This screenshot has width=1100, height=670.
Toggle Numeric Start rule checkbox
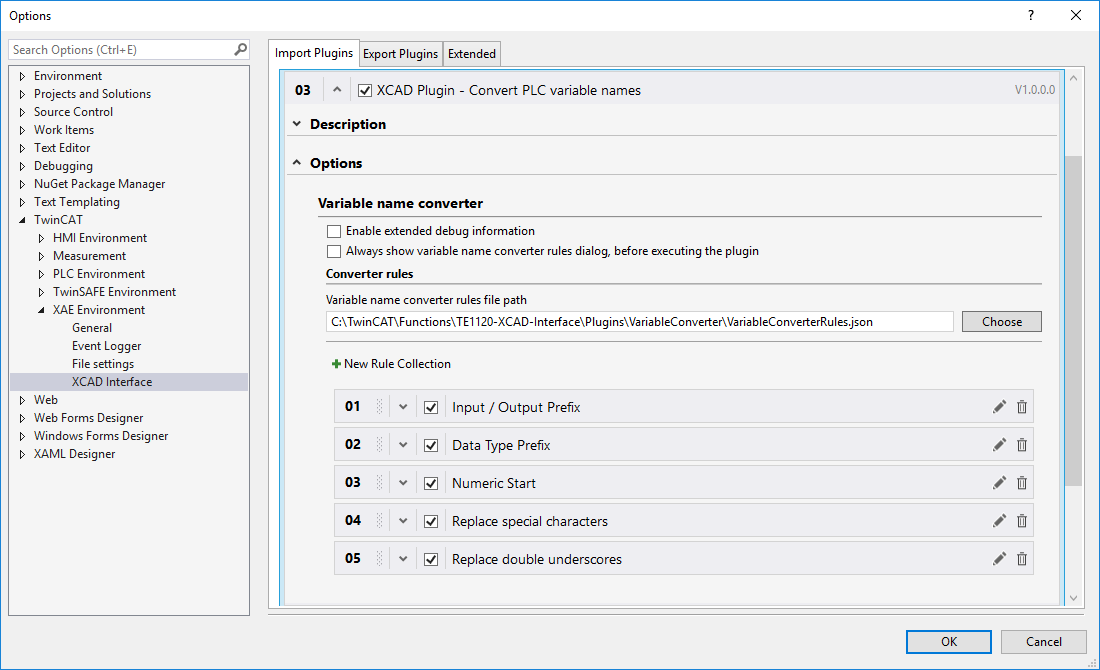click(x=431, y=483)
